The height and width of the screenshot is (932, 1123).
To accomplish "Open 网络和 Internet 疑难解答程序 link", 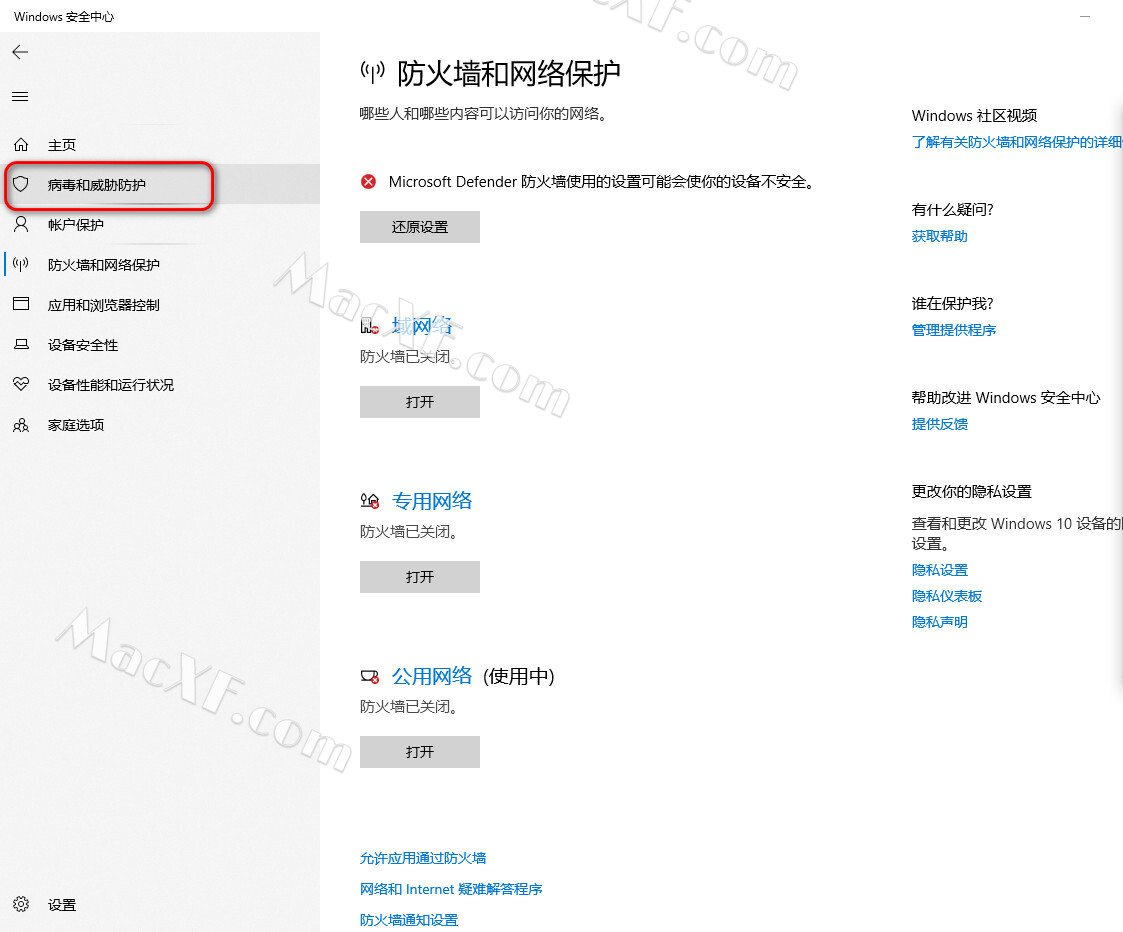I will click(x=450, y=889).
